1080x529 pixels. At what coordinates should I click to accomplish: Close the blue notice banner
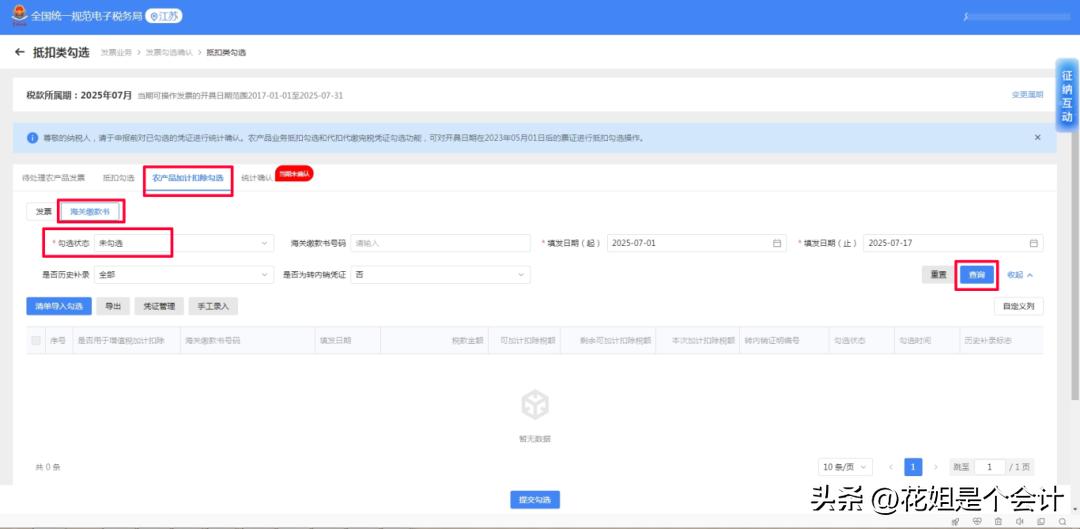(x=1037, y=138)
